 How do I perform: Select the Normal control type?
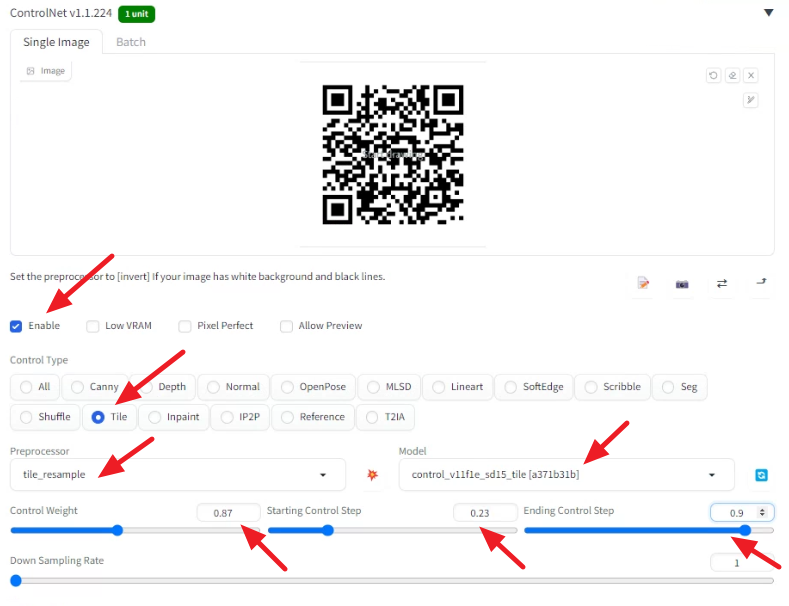pos(233,387)
